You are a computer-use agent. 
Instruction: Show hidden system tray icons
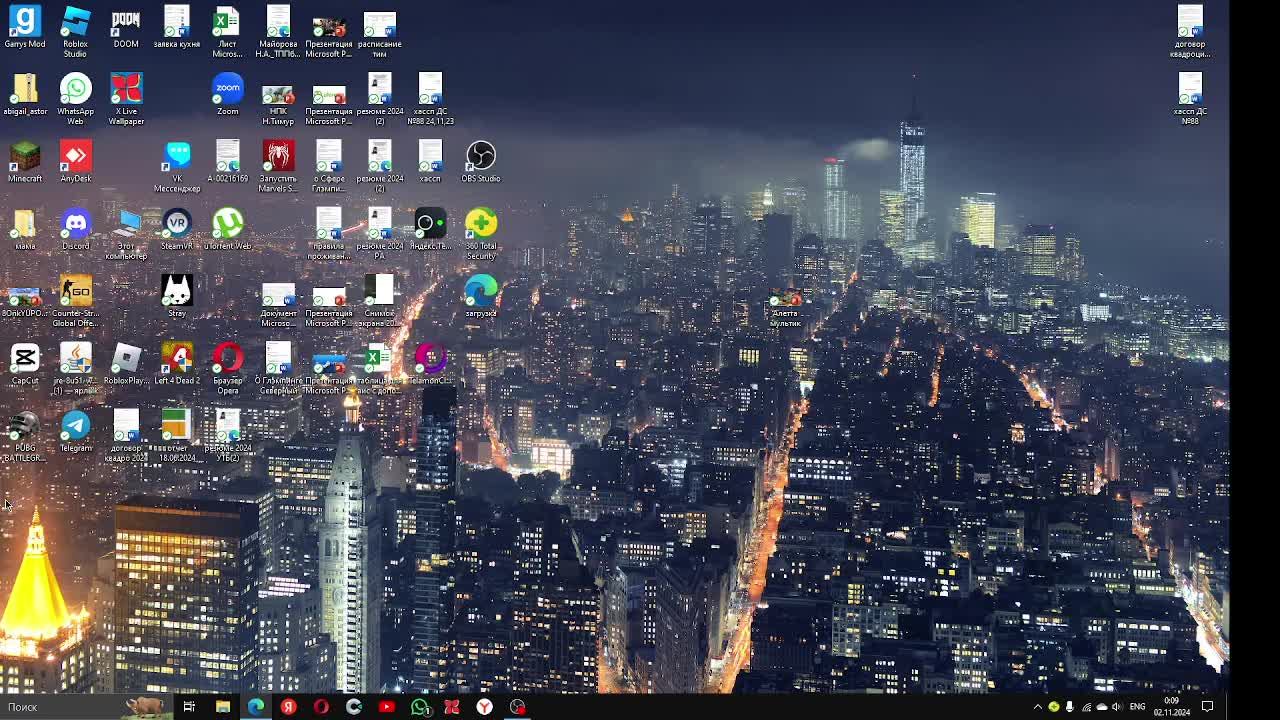coord(1038,707)
